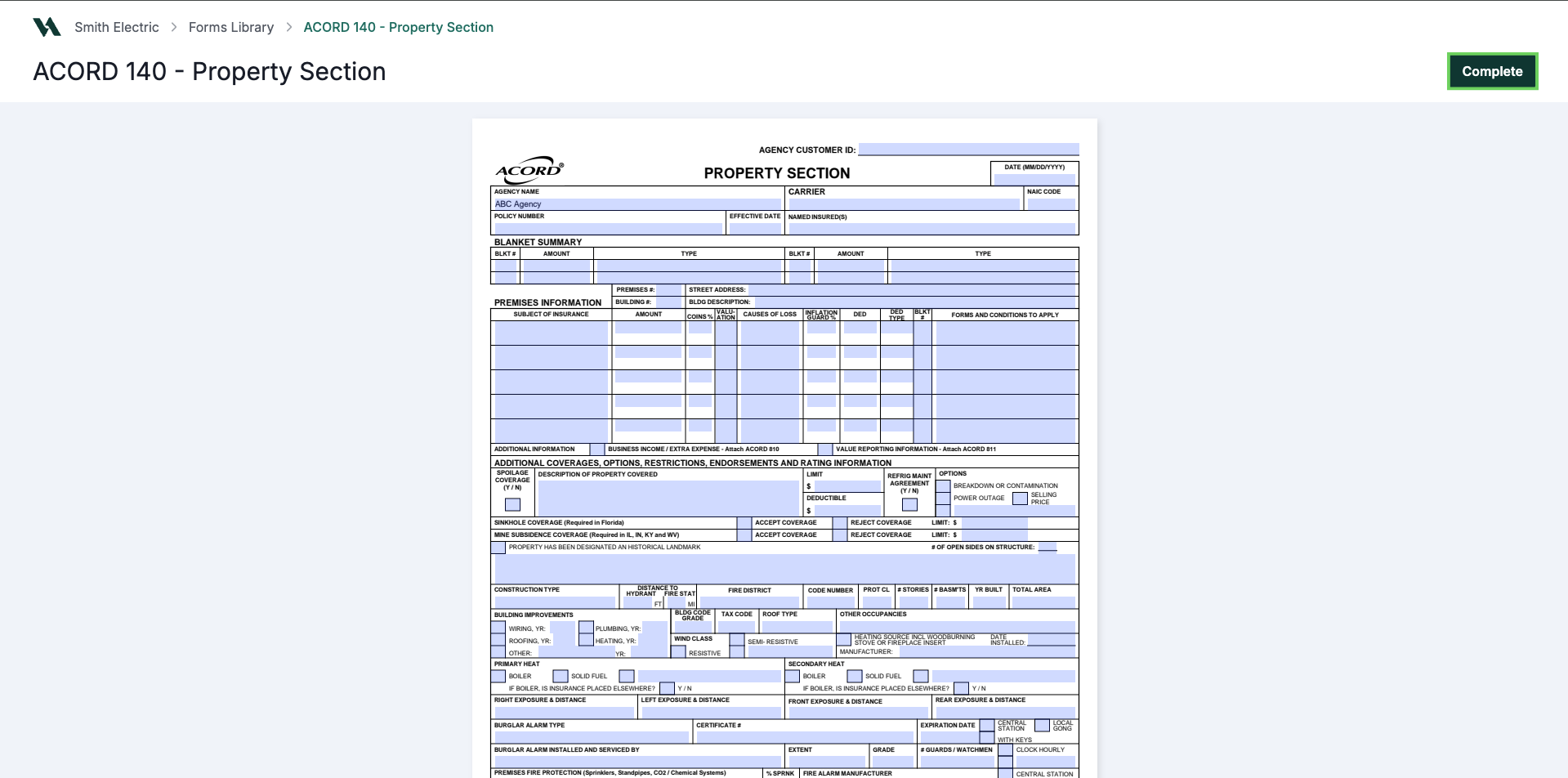Click the Yr Built field
The image size is (1568, 778).
pyautogui.click(x=989, y=602)
